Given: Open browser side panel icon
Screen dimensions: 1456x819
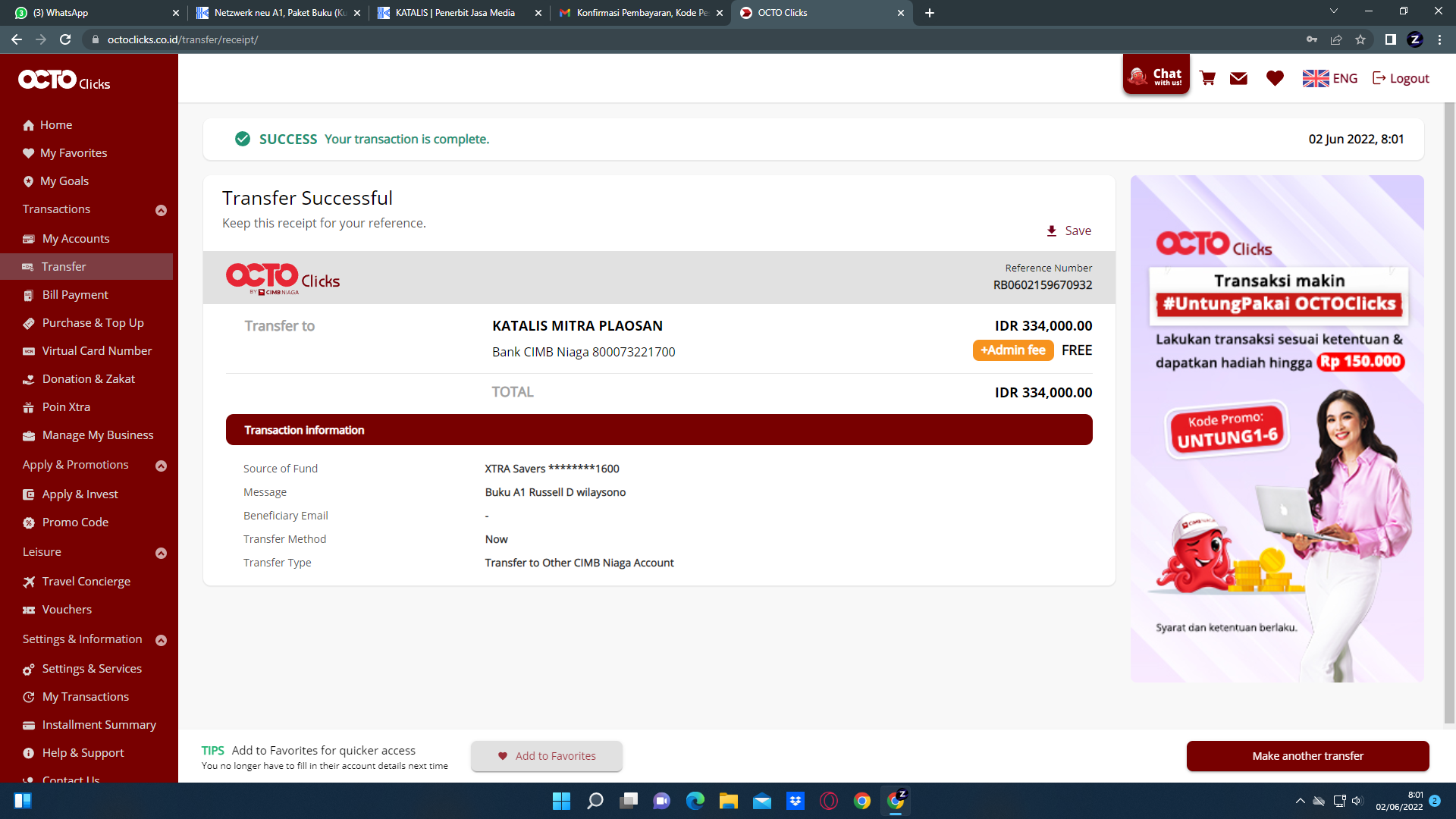Looking at the screenshot, I should [x=1390, y=39].
